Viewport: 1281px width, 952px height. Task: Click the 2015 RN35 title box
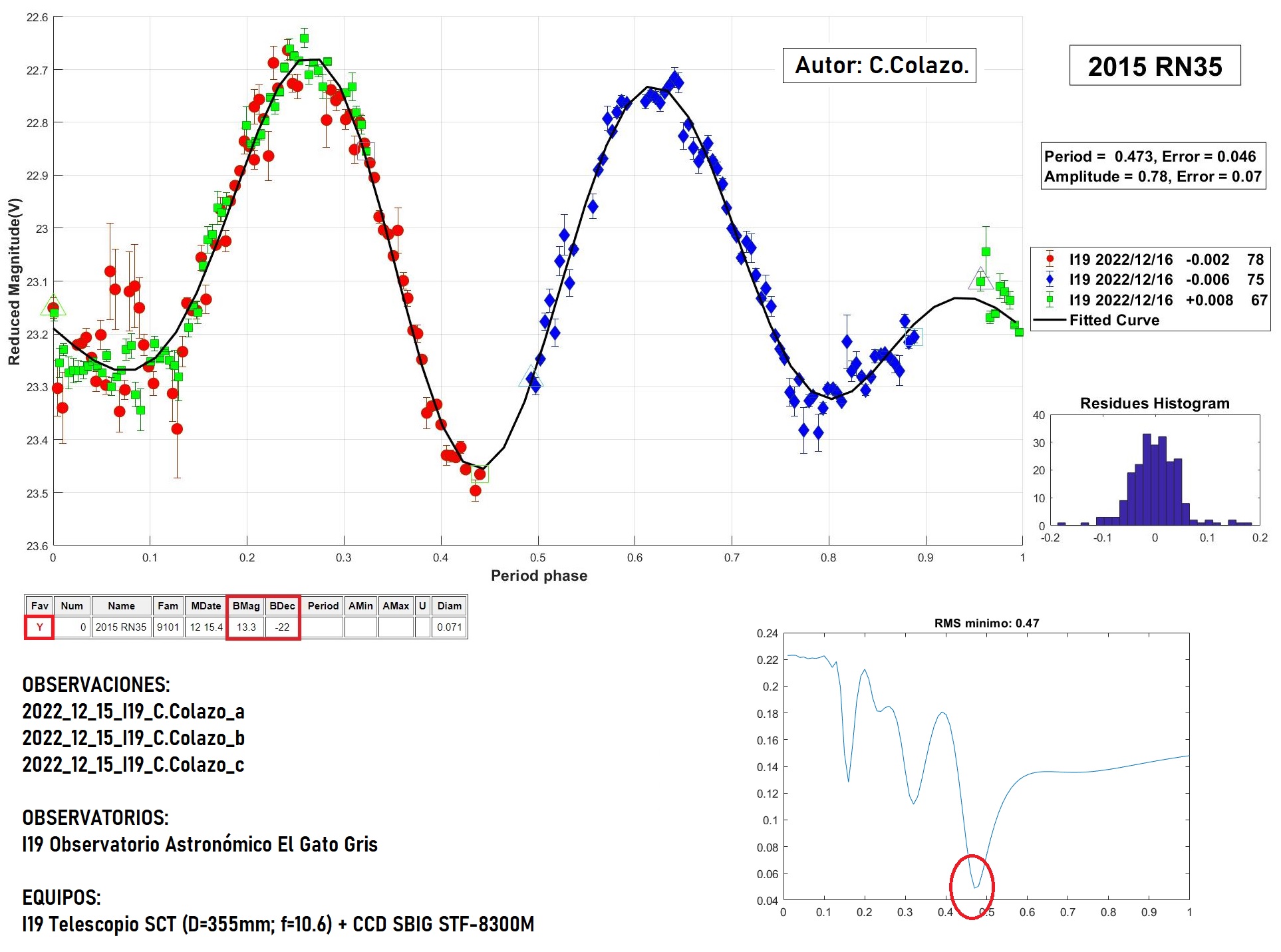(1155, 66)
